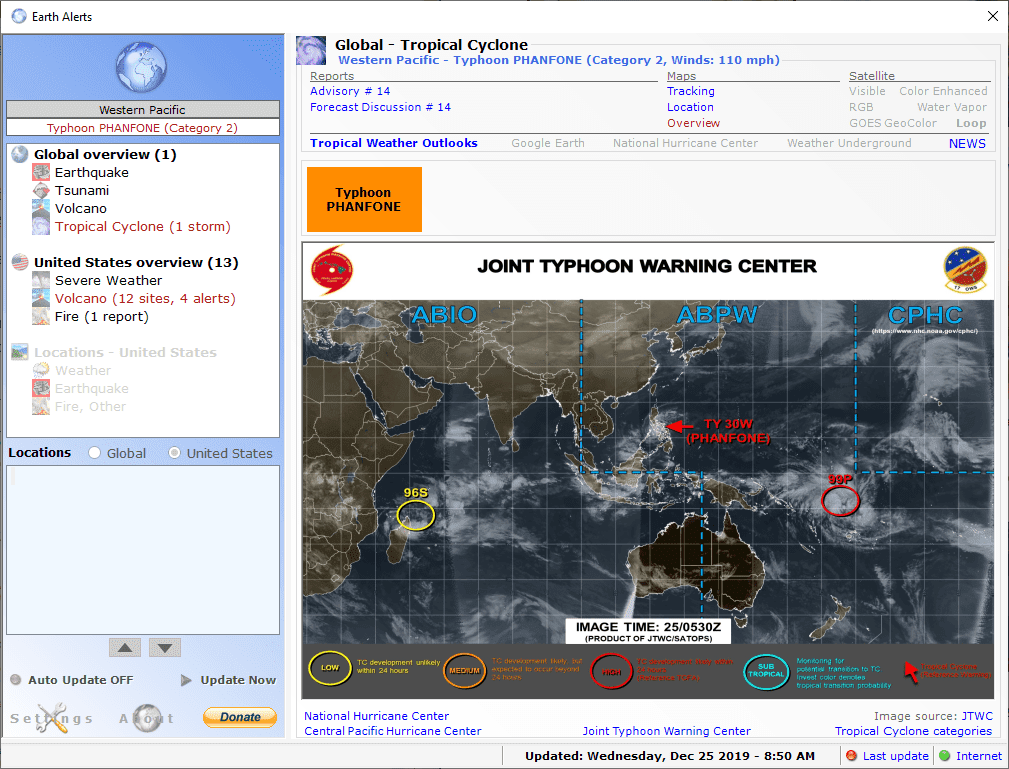The image size is (1009, 769).
Task: Select Typhoon PHANFONE (Category 2) entry
Action: [x=143, y=127]
